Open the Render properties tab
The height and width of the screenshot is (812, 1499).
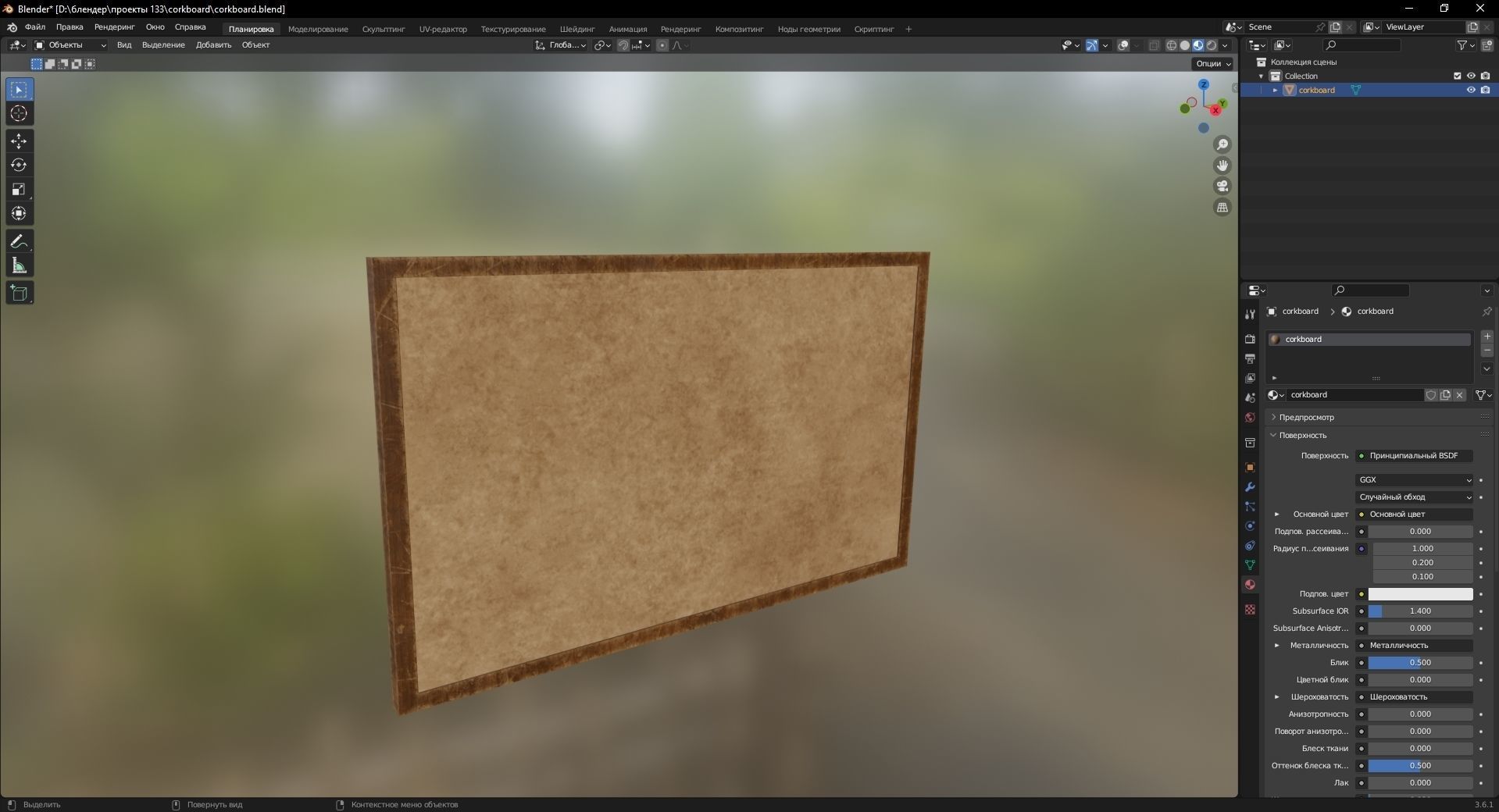click(x=1250, y=339)
